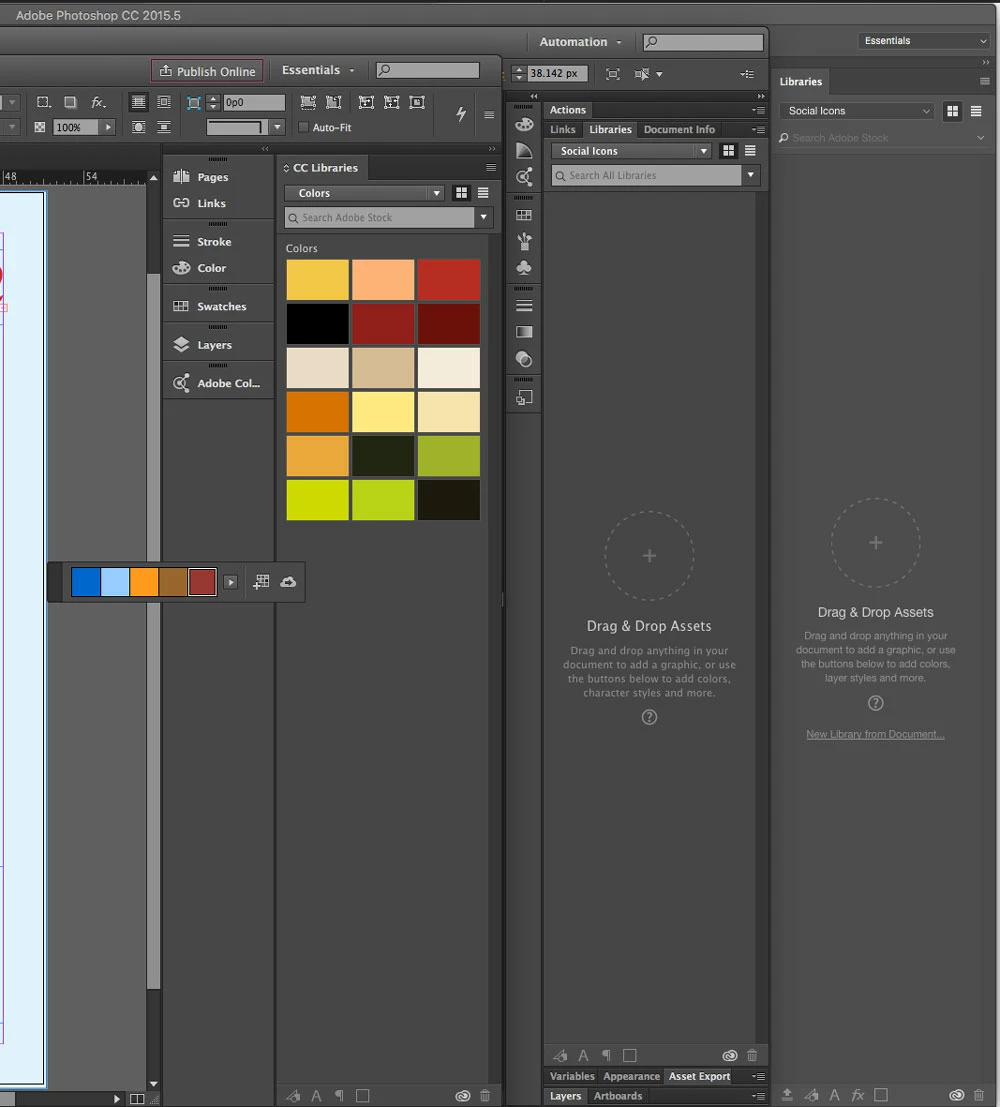This screenshot has width=1000, height=1107.
Task: Click the center content frame icon
Action: click(417, 102)
